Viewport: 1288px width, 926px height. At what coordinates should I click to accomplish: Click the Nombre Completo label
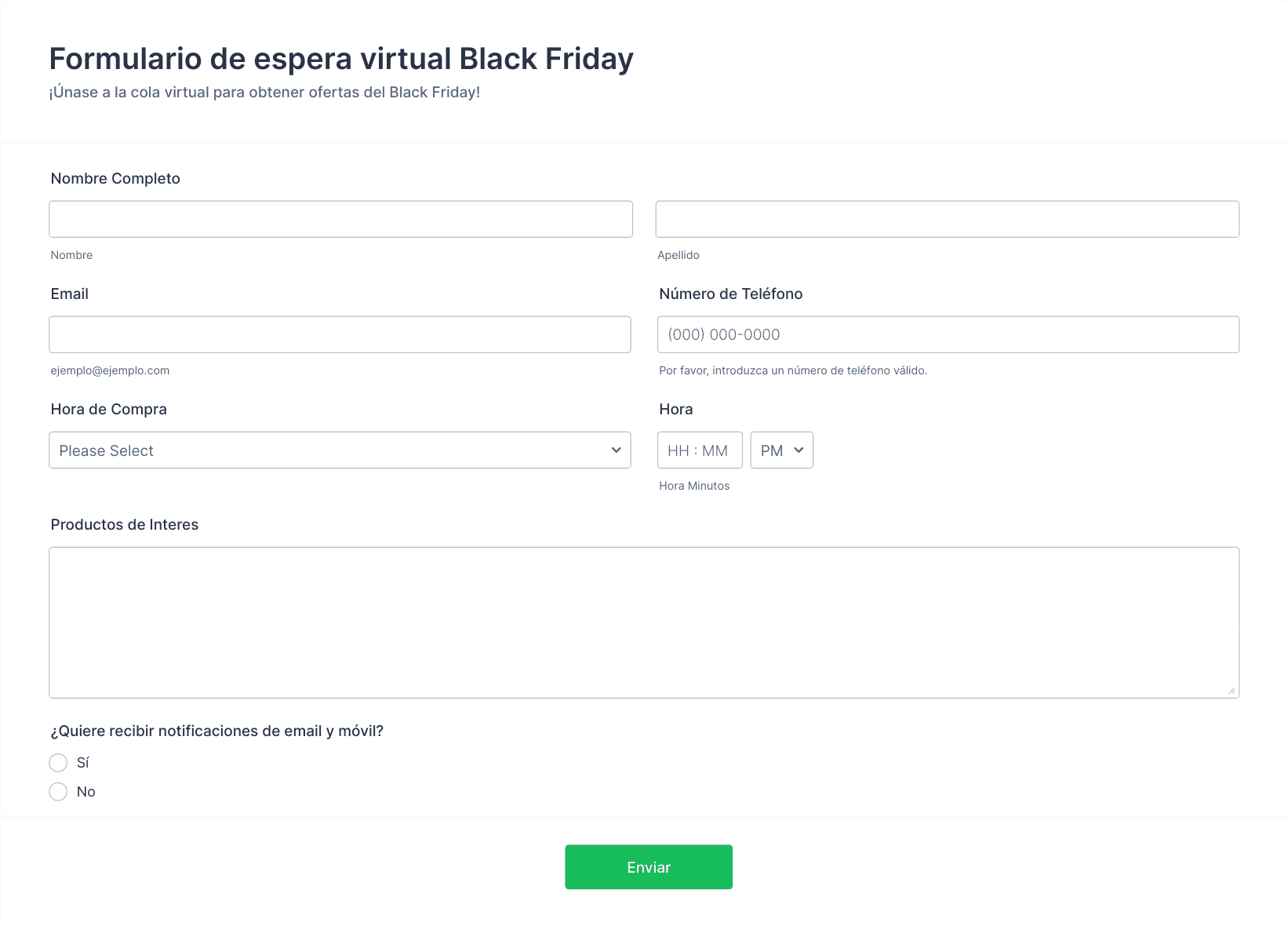[x=115, y=178]
